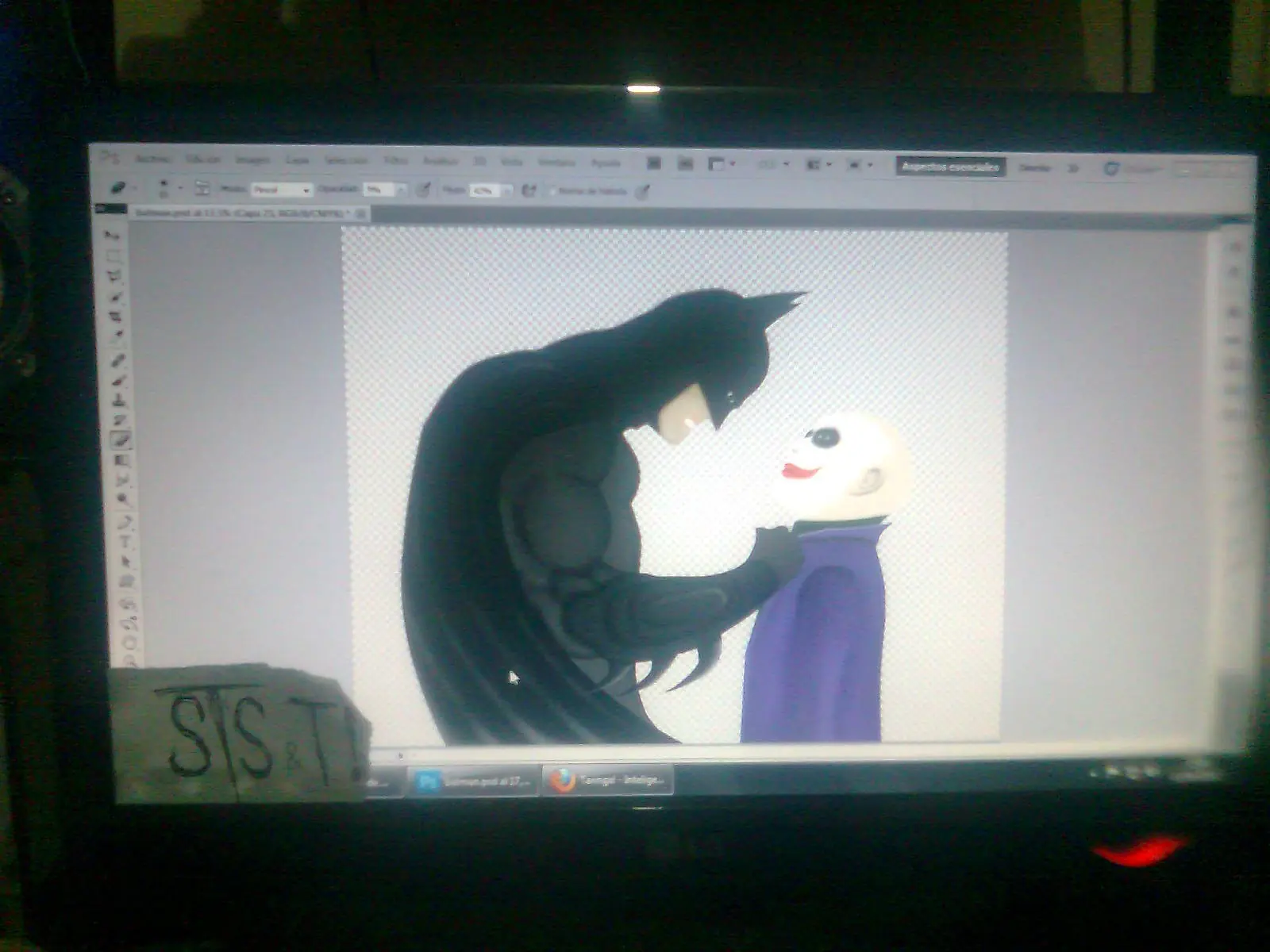Select the Eraser tool in toolbox
Image resolution: width=1270 pixels, height=952 pixels.
[121, 440]
